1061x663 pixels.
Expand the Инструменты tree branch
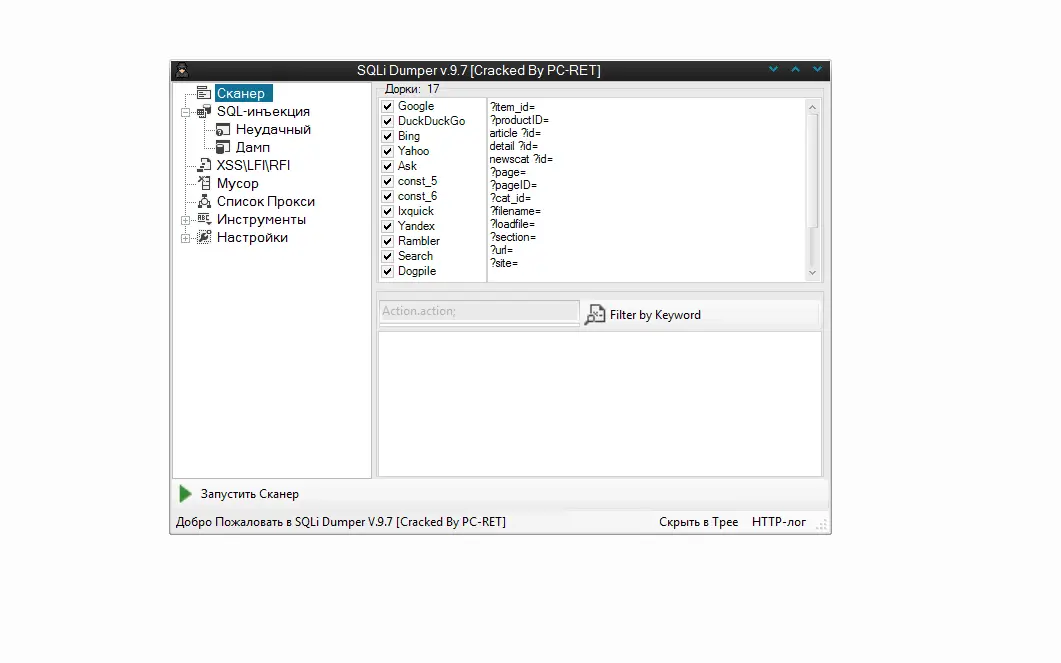184,219
